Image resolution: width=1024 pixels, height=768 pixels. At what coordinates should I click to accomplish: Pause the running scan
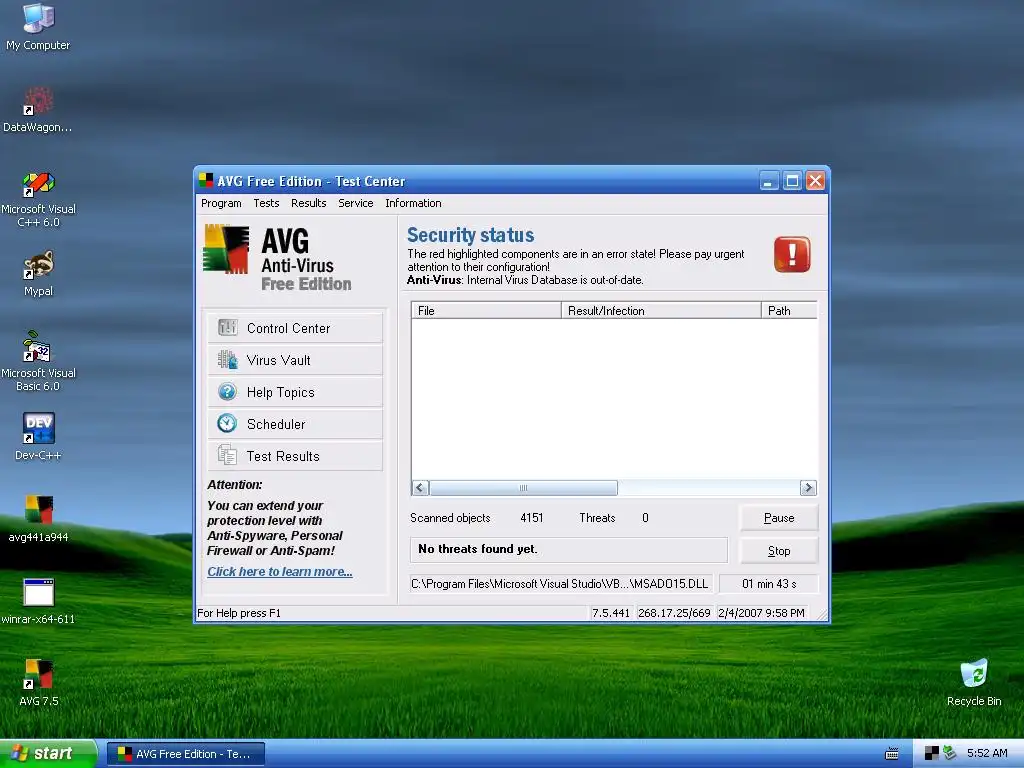(x=778, y=518)
